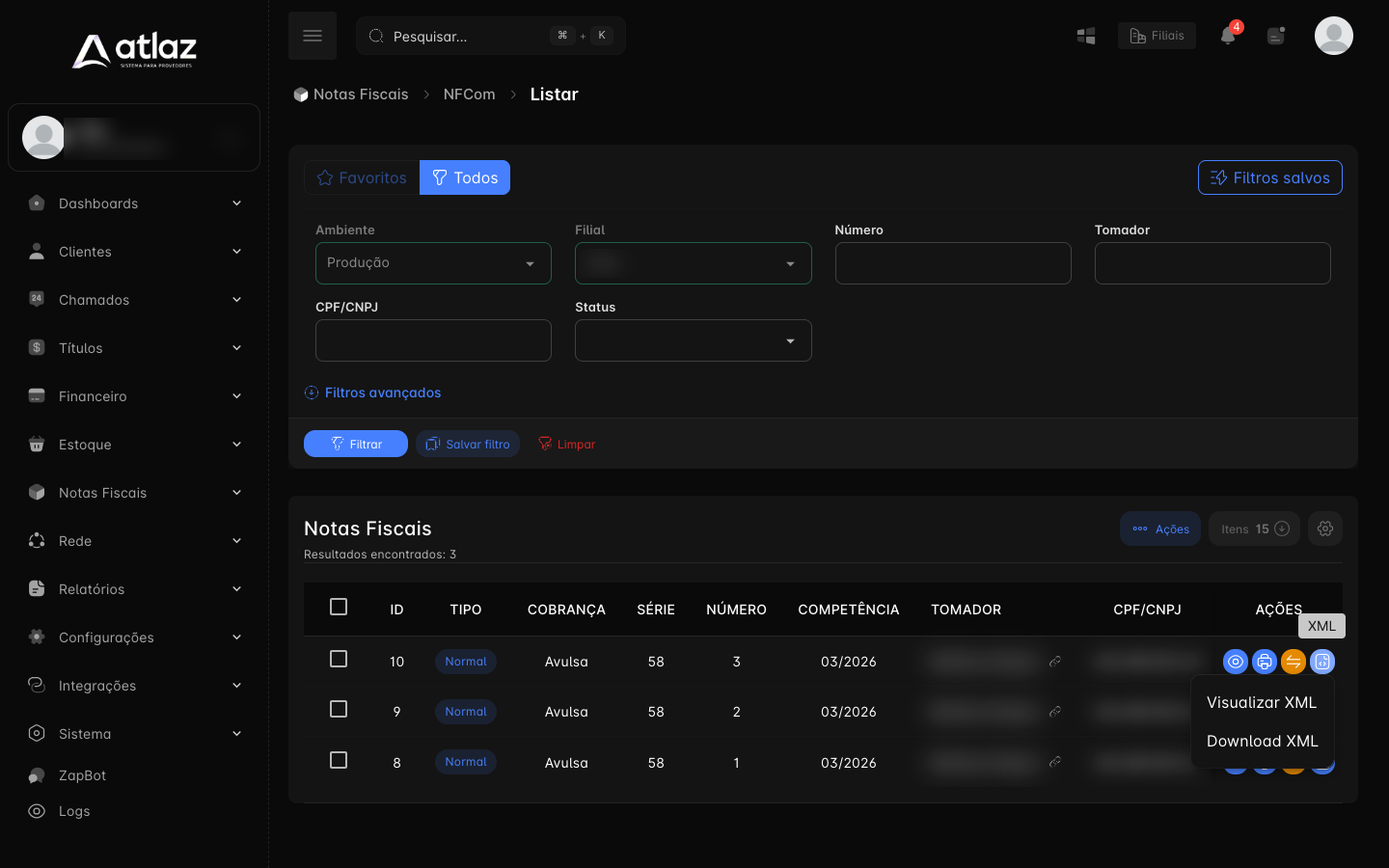The height and width of the screenshot is (868, 1389).
Task: Open the user profile avatar in header
Action: pos(1334,36)
